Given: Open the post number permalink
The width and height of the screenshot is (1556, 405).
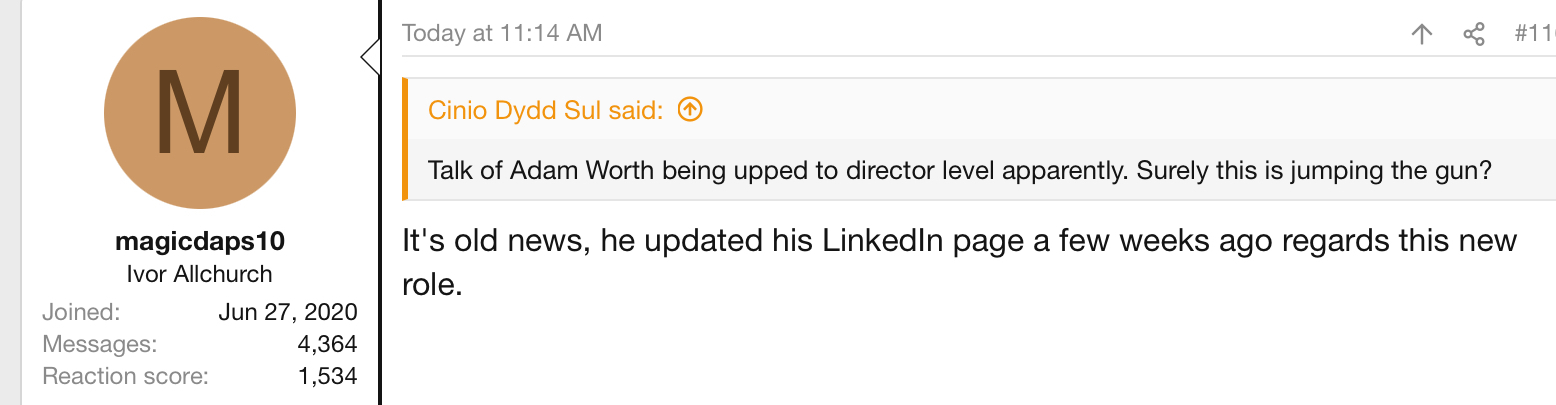Looking at the screenshot, I should pos(1534,34).
